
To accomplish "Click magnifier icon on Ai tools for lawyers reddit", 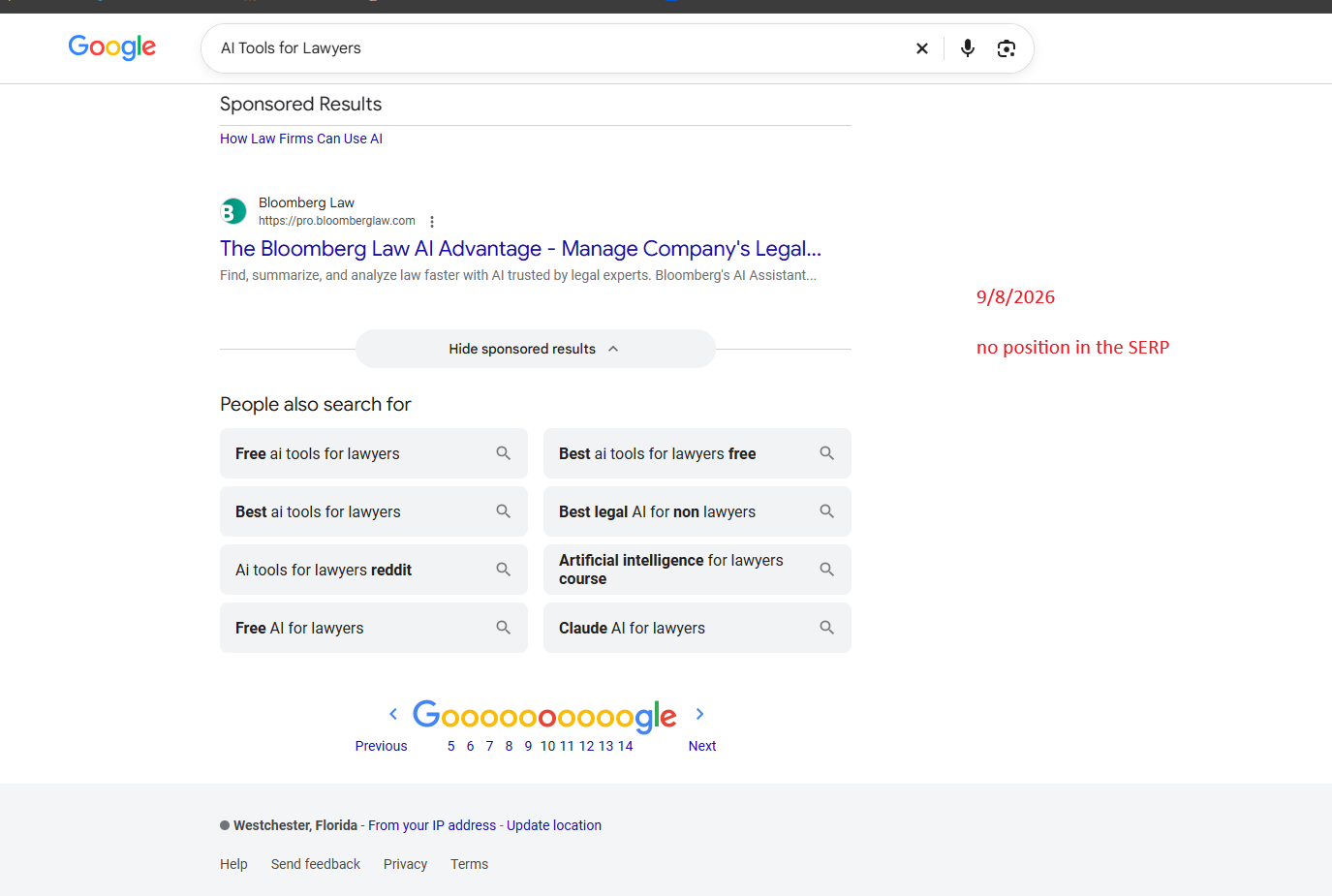I will 504,570.
